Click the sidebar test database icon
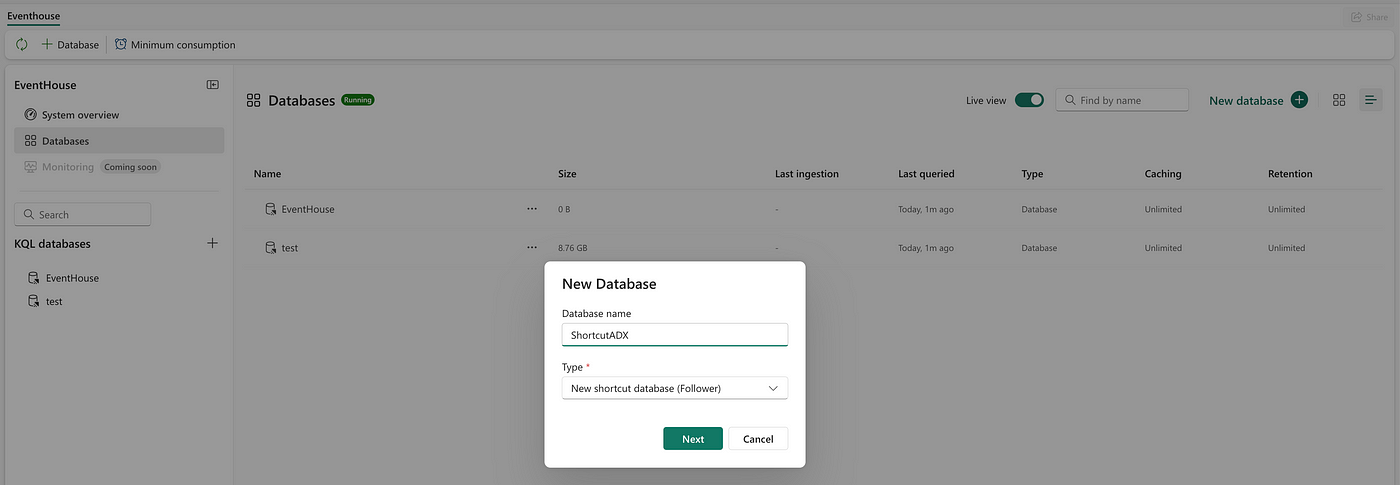 click(x=34, y=301)
